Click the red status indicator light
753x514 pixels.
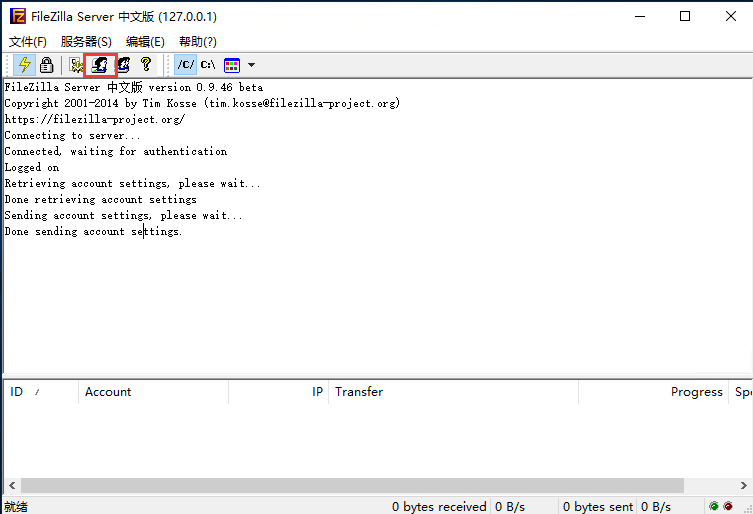(x=728, y=506)
